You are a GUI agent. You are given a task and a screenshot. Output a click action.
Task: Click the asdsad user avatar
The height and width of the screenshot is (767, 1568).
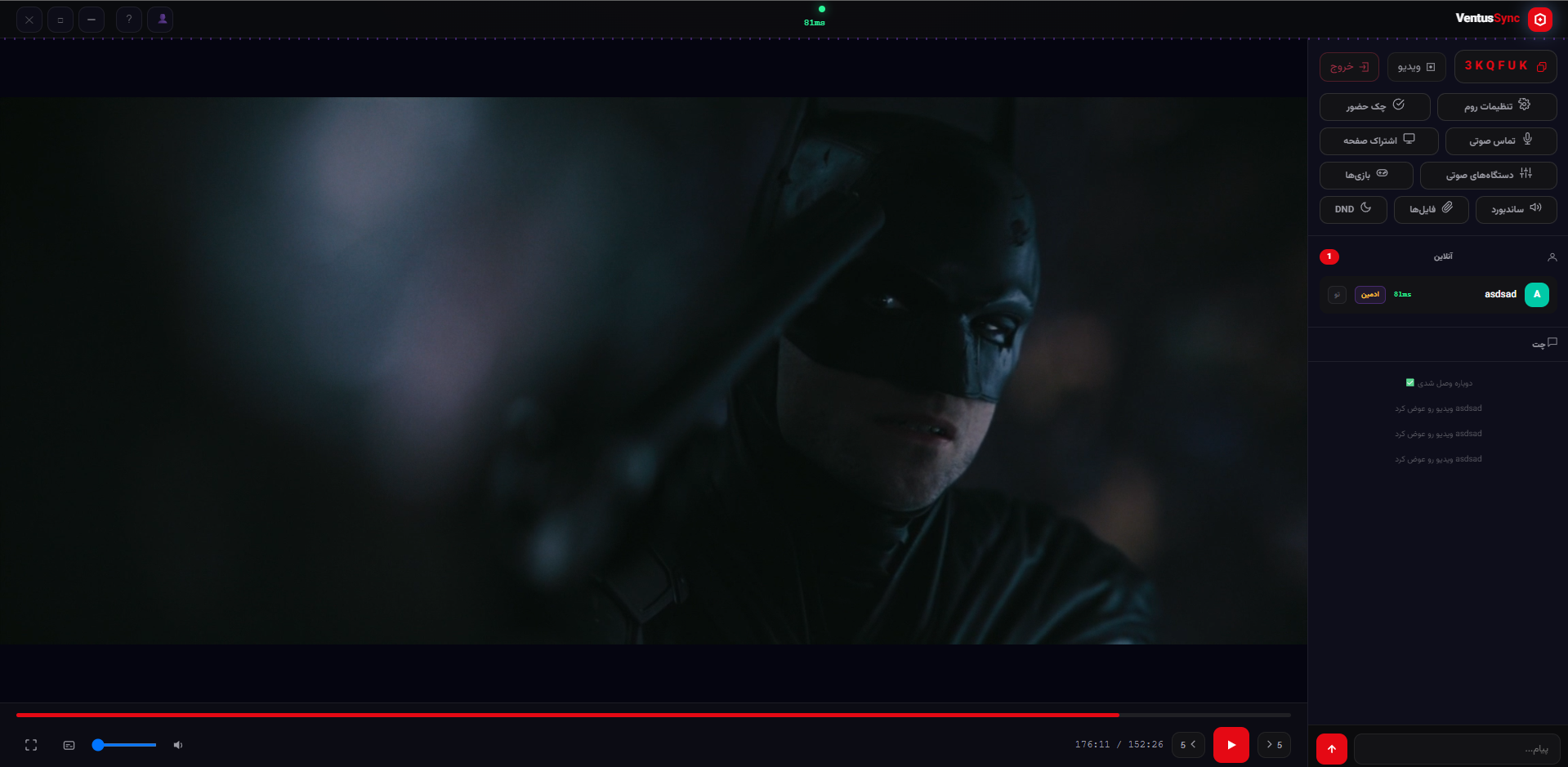1537,294
